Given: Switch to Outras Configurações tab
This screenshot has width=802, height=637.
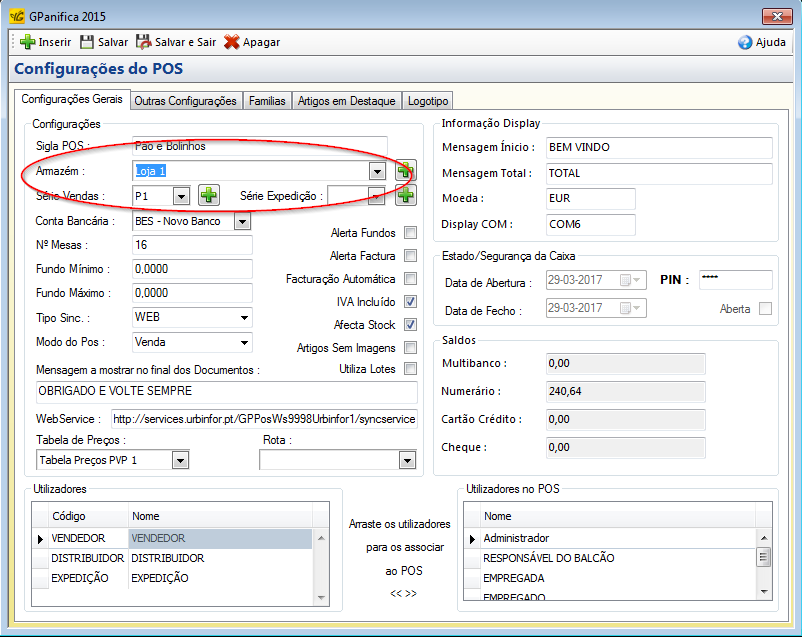Looking at the screenshot, I should click(185, 101).
